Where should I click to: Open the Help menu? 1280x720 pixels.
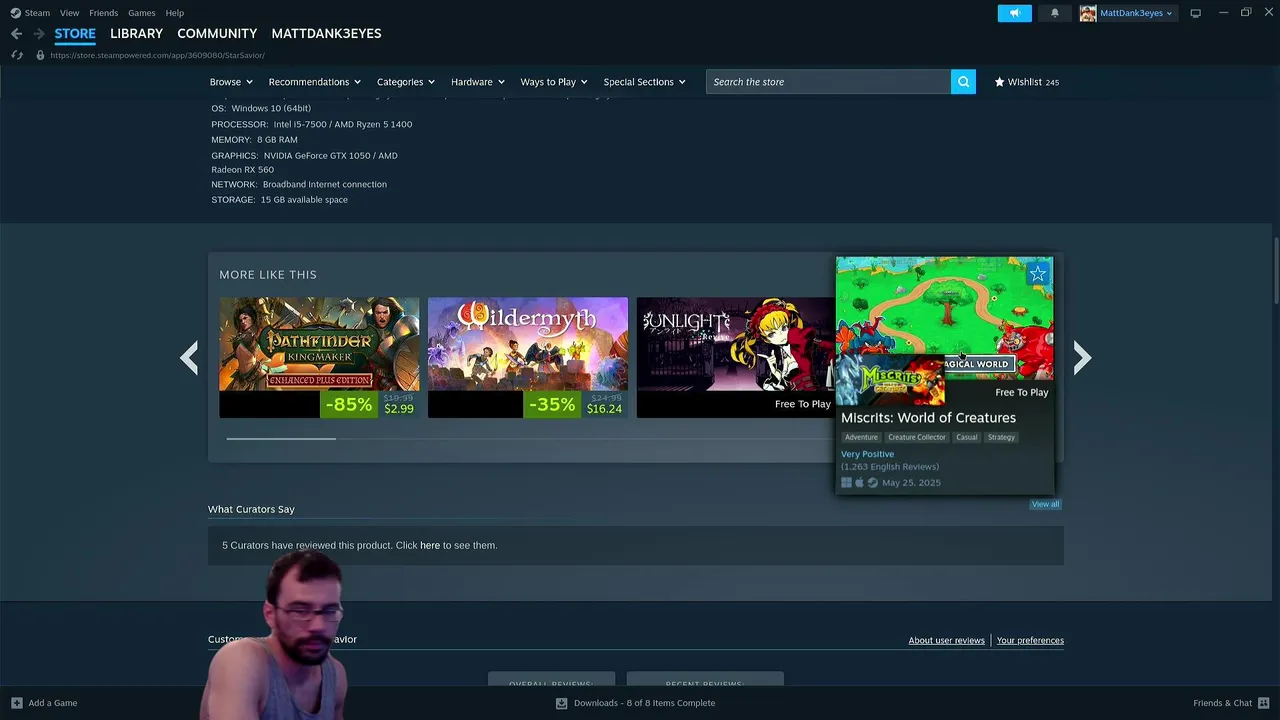click(174, 13)
